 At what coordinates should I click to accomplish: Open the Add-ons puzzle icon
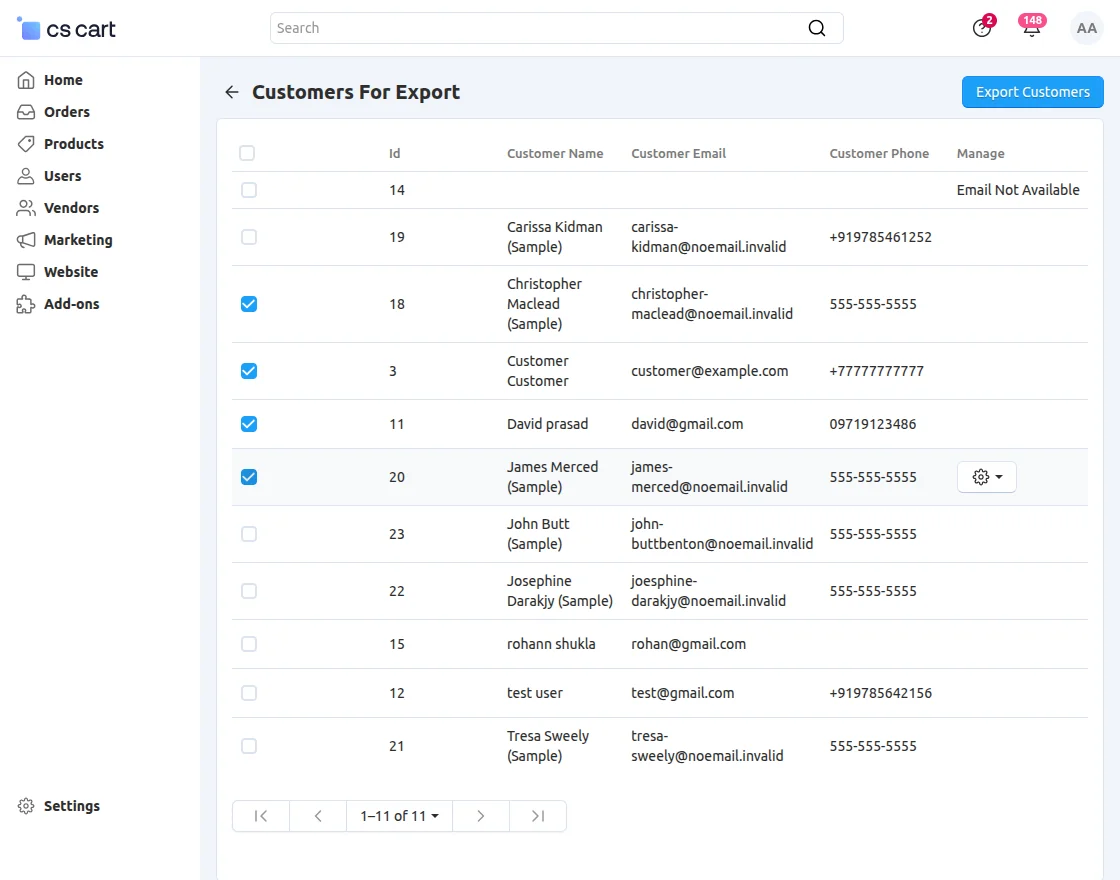click(25, 303)
